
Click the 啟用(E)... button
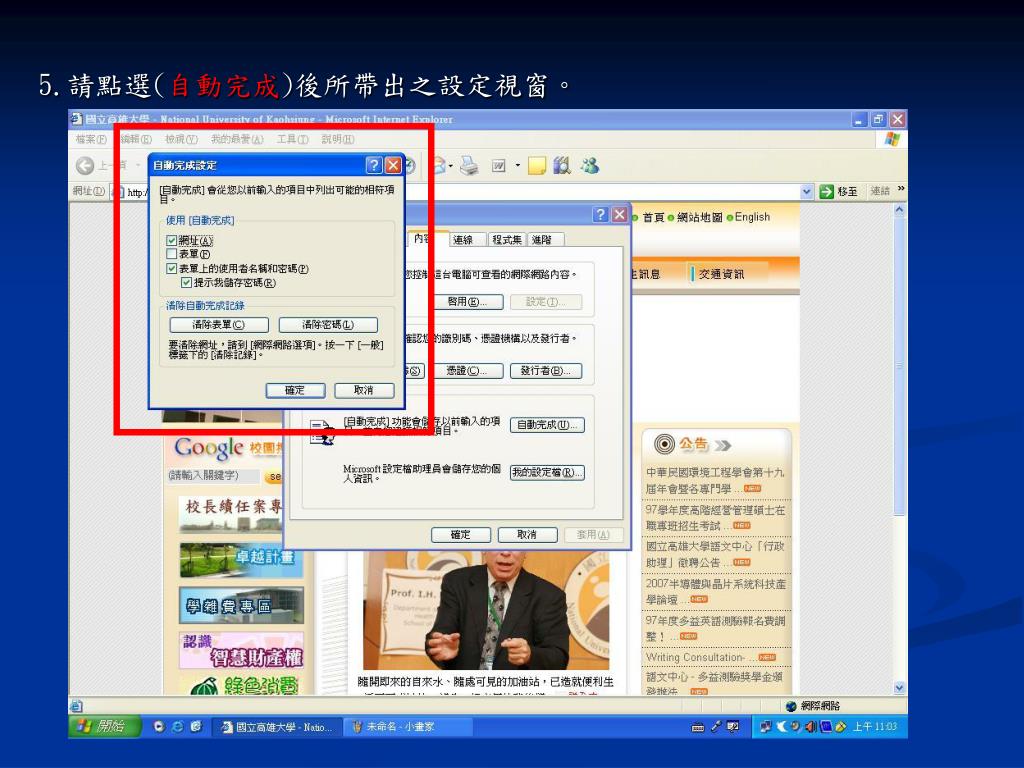coord(468,302)
